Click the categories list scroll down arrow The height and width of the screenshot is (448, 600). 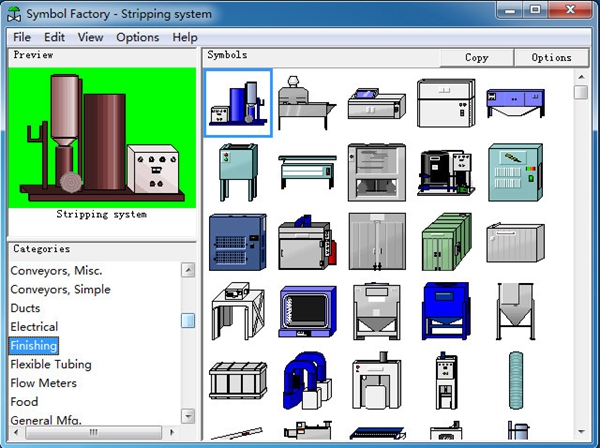click(x=188, y=416)
